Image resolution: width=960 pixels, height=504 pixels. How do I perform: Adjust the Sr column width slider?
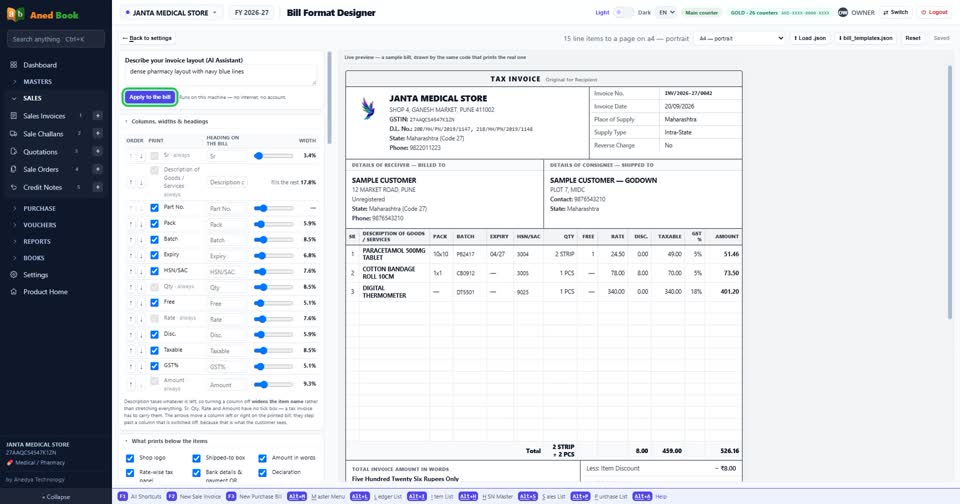[x=274, y=156]
